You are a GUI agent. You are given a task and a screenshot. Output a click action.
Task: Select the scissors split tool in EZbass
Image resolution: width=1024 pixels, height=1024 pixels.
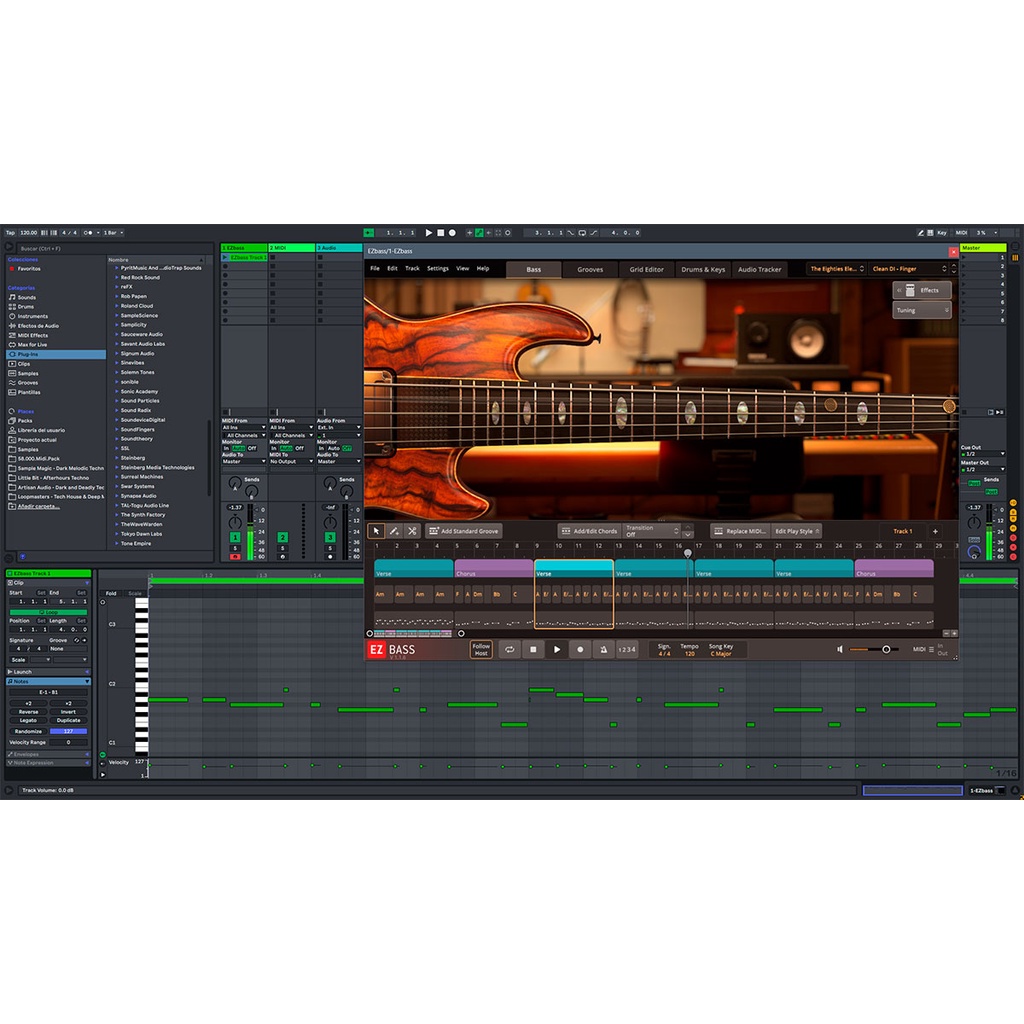[x=411, y=531]
